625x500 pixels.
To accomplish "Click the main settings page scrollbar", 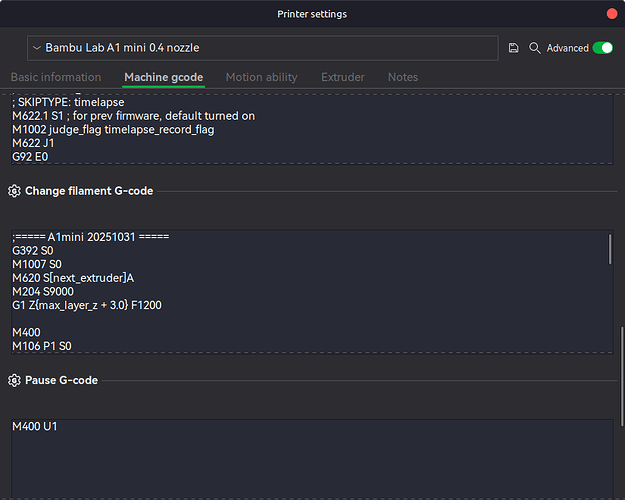I will [622, 376].
